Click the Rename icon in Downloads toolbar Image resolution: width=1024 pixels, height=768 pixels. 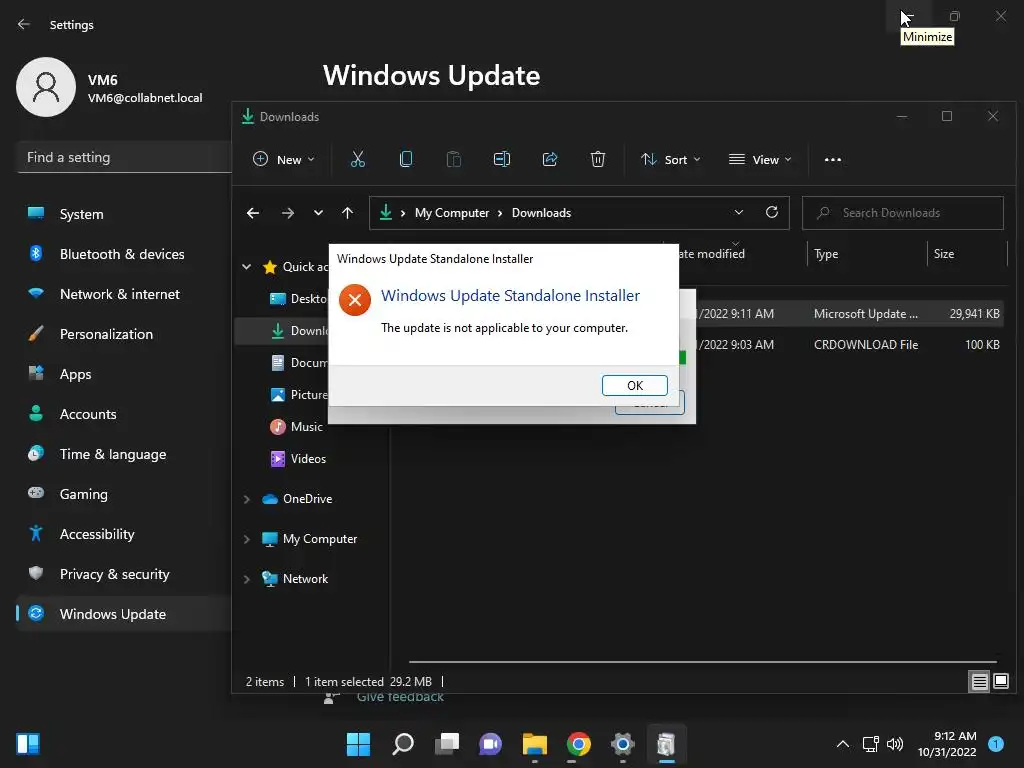[502, 159]
